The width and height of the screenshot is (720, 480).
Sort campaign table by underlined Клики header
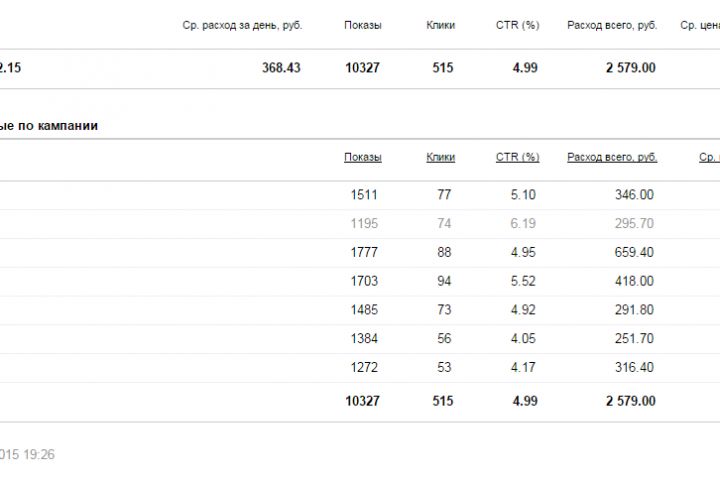pyautogui.click(x=440, y=157)
